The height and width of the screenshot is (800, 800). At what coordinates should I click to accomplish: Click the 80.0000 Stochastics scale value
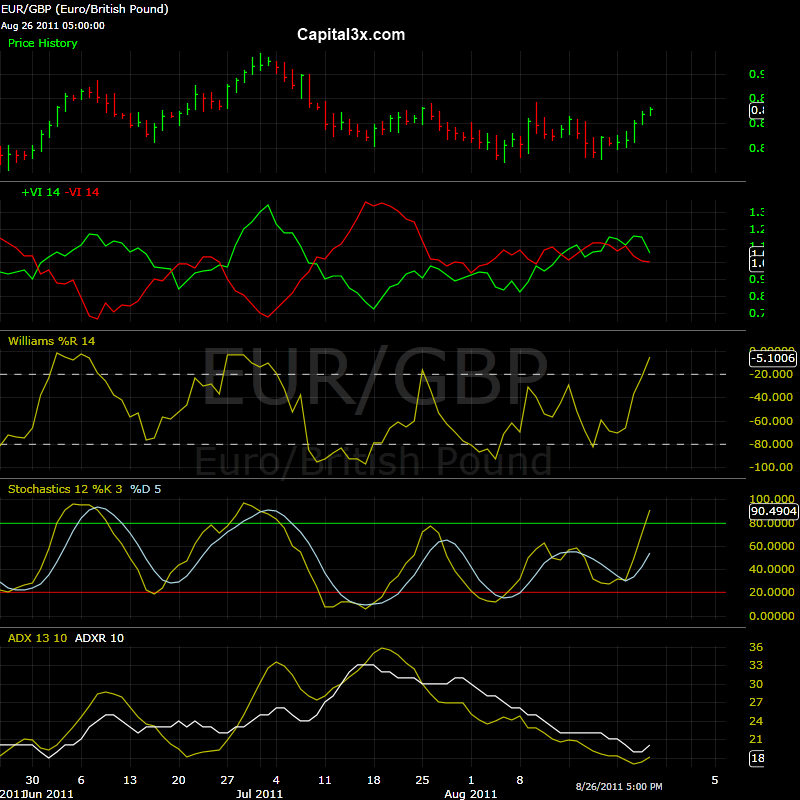pos(772,524)
